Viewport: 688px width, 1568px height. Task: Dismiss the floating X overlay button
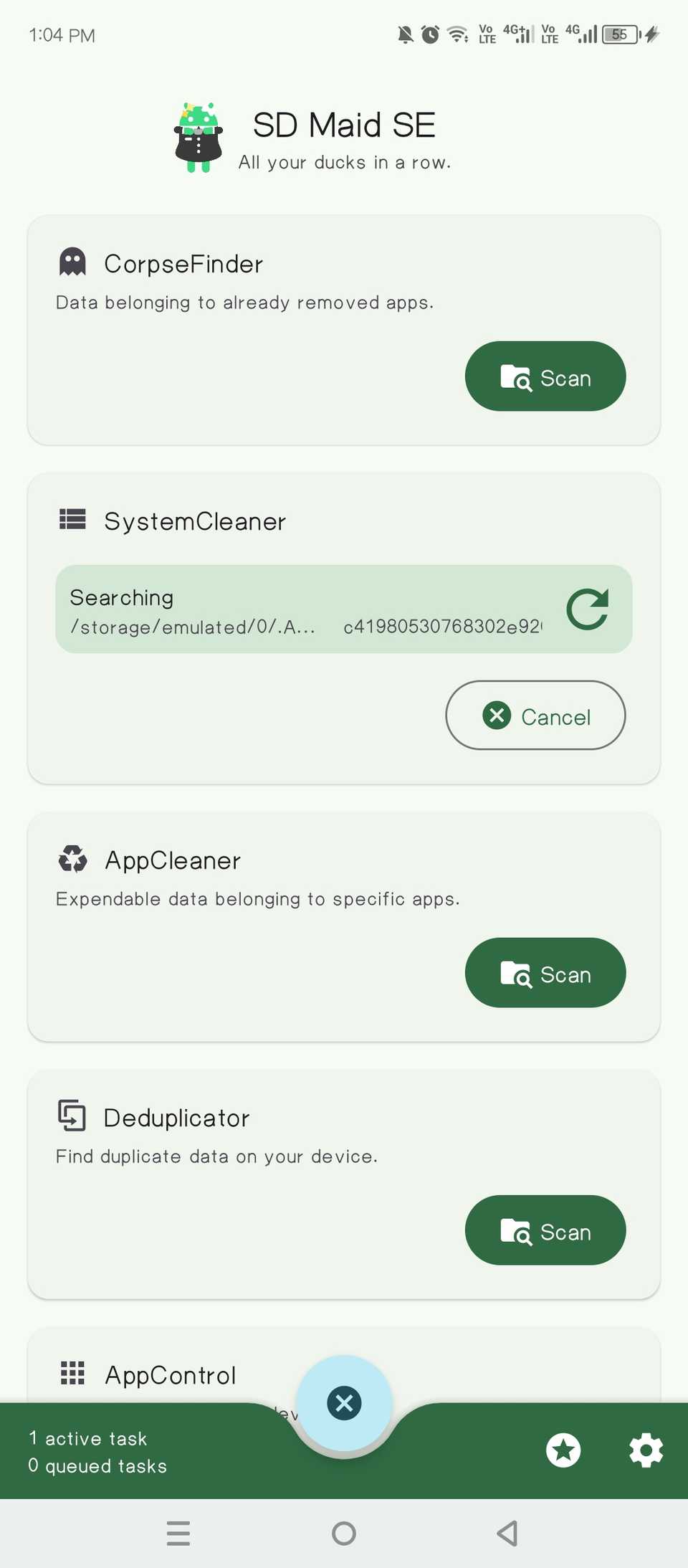tap(344, 1403)
